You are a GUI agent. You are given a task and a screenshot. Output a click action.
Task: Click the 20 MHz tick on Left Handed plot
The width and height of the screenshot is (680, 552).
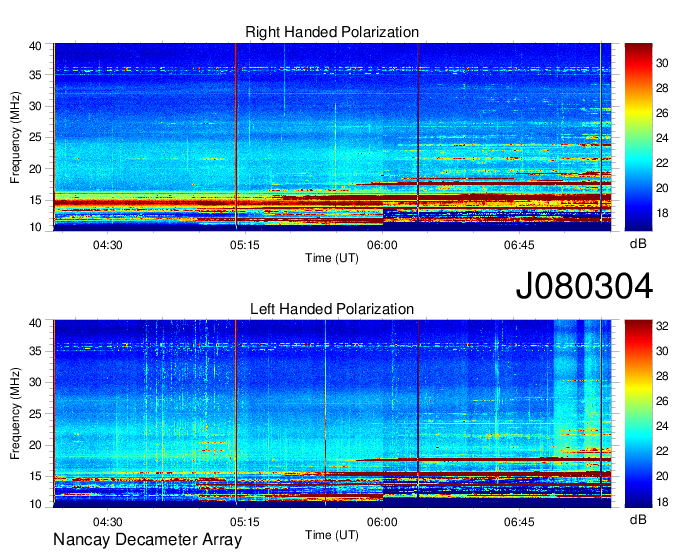(x=36, y=445)
